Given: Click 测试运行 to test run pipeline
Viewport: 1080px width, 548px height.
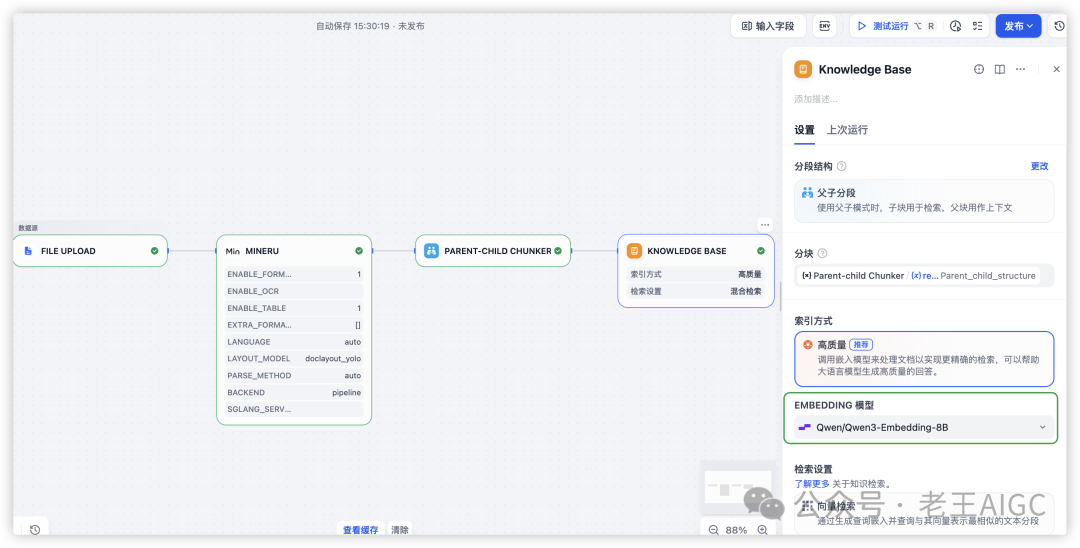Looking at the screenshot, I should pyautogui.click(x=891, y=26).
